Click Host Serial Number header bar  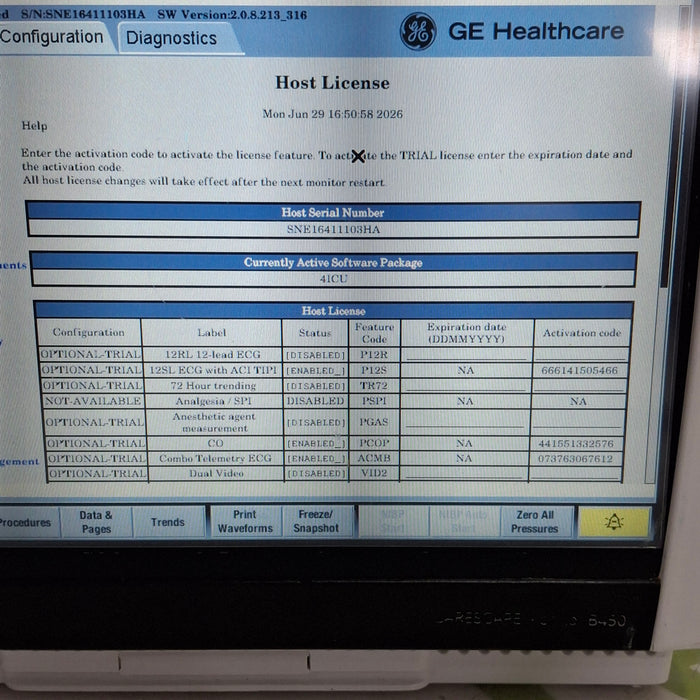pos(333,212)
